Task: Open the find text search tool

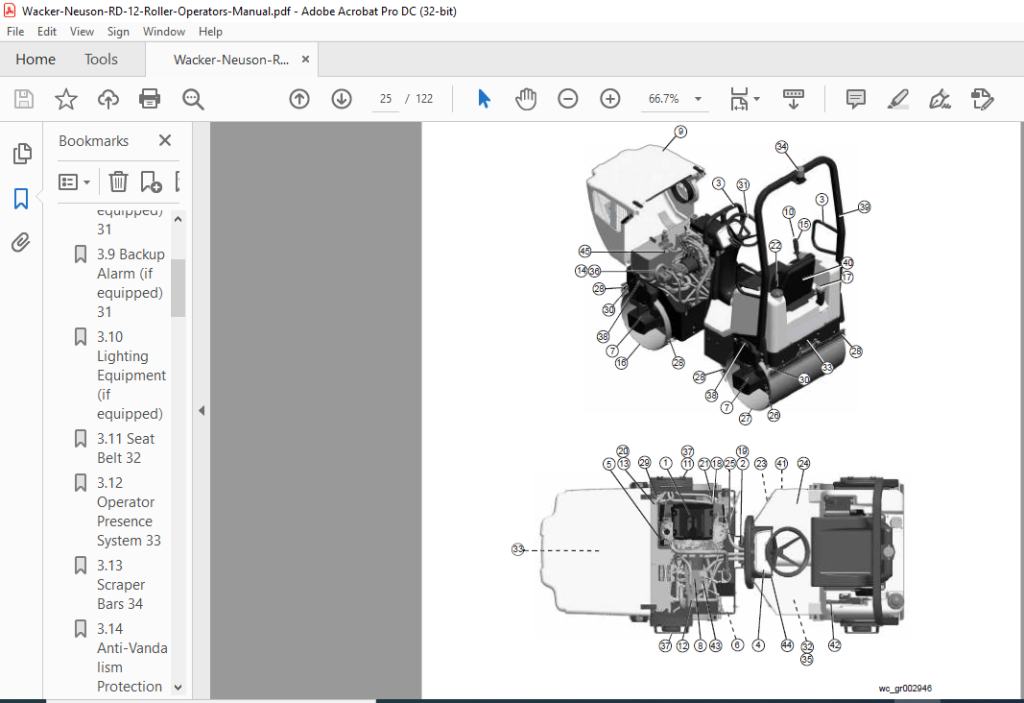Action: tap(193, 99)
